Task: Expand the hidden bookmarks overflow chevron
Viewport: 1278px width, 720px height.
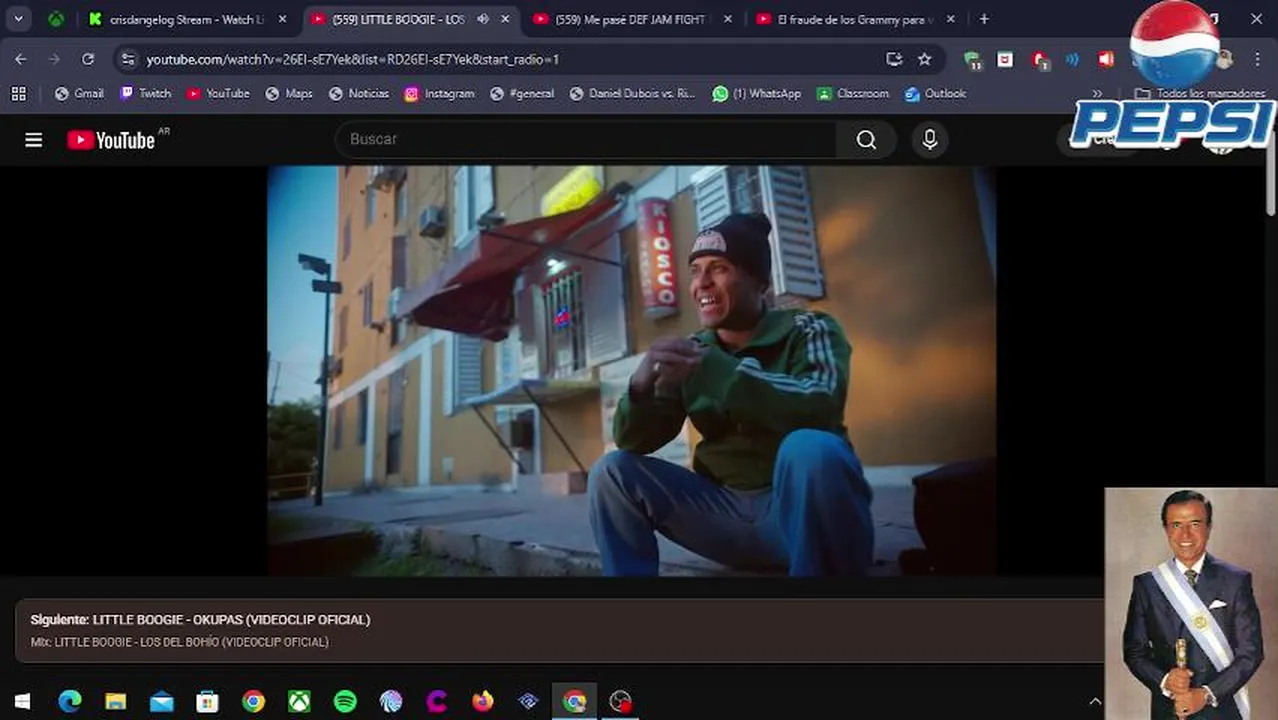Action: (1097, 93)
